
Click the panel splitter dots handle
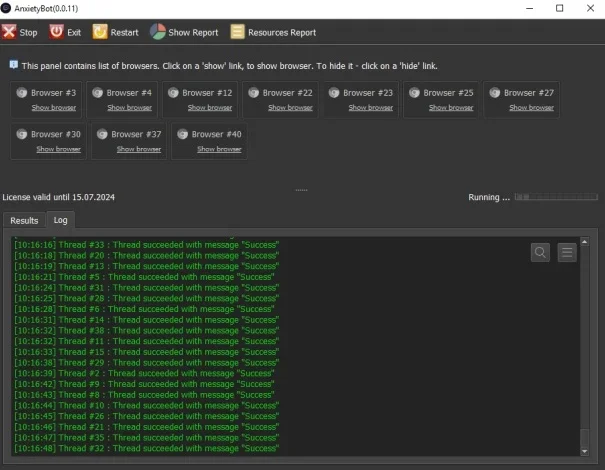[301, 190]
